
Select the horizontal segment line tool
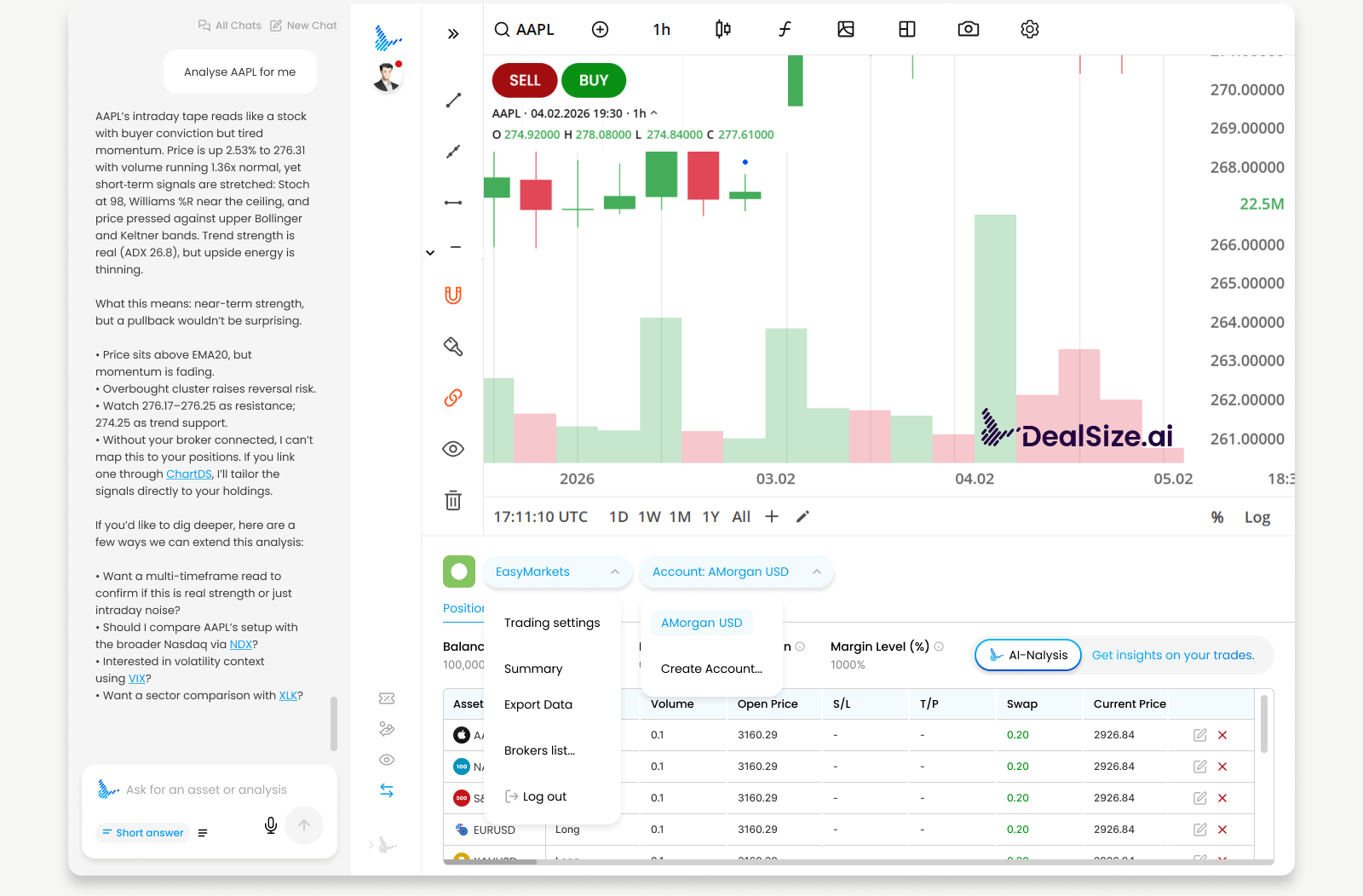coord(453,203)
